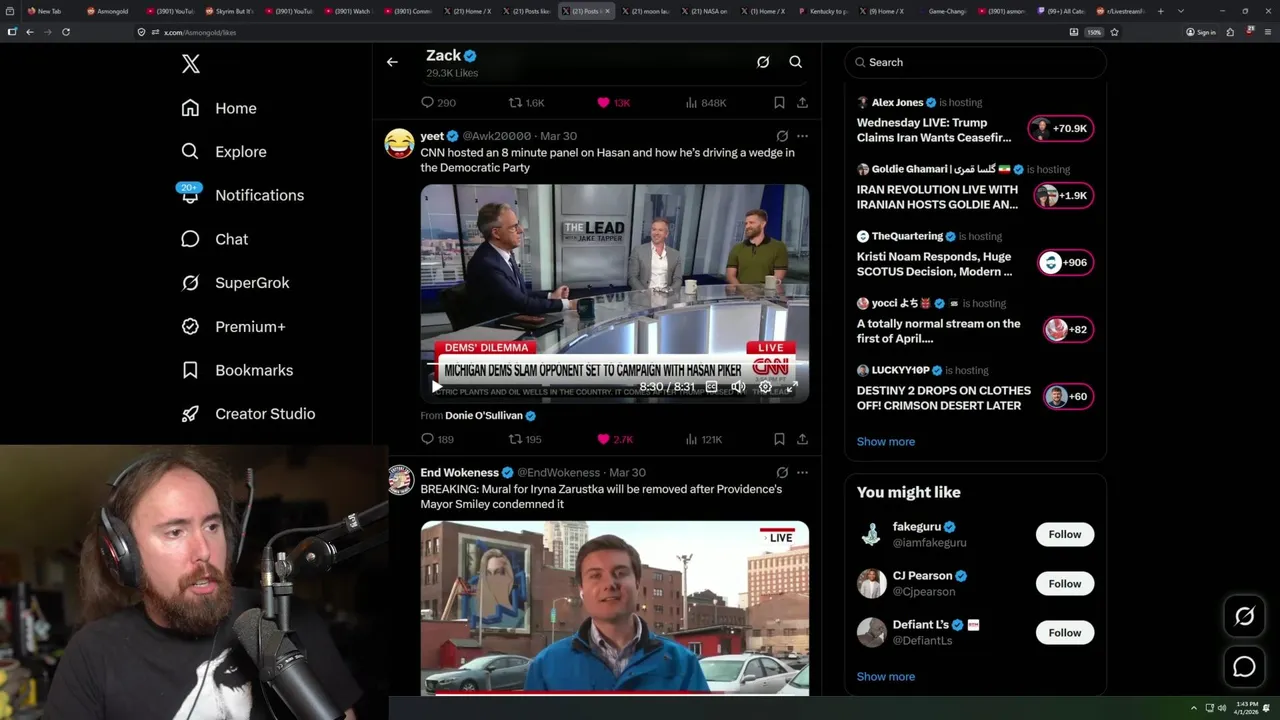
Task: Open Creator Studio in the left navigation
Action: point(248,414)
